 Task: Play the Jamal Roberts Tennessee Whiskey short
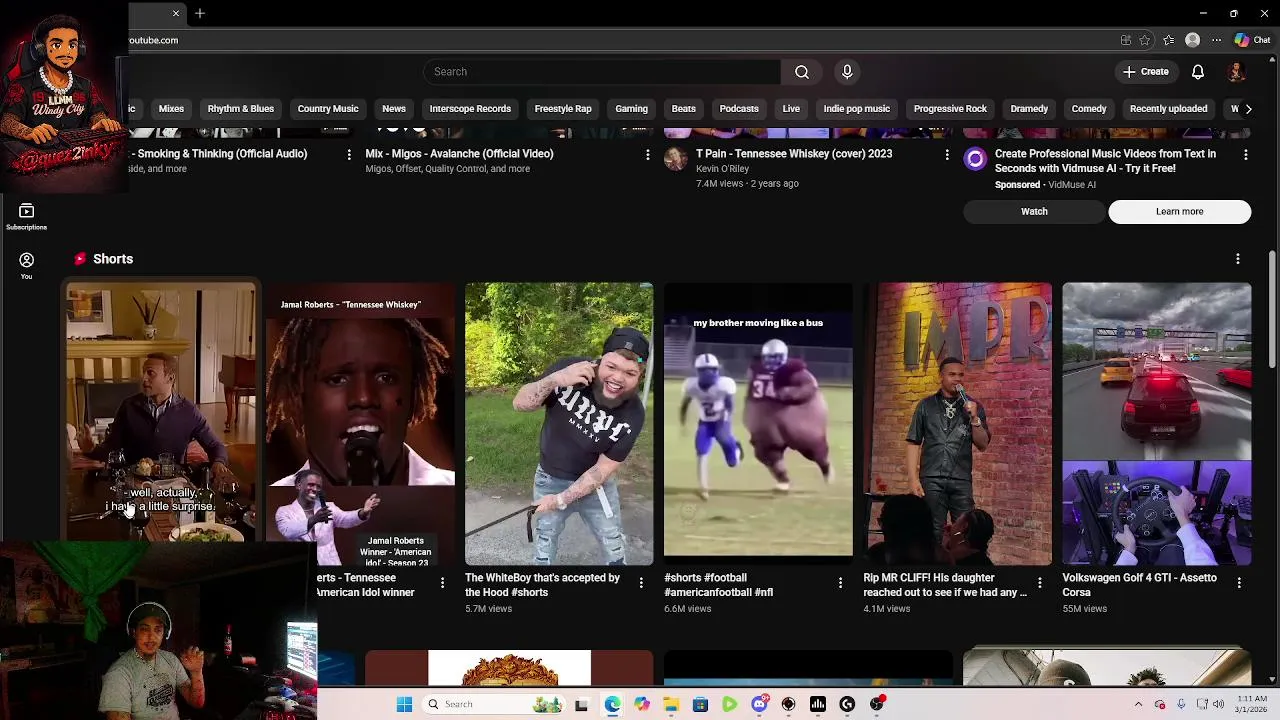(360, 424)
